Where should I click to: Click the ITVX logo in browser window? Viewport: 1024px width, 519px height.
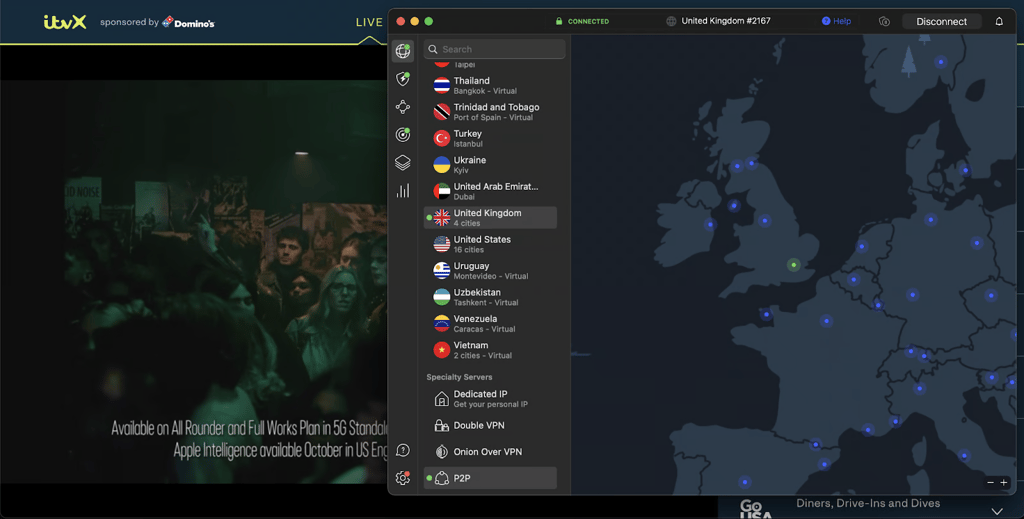65,22
